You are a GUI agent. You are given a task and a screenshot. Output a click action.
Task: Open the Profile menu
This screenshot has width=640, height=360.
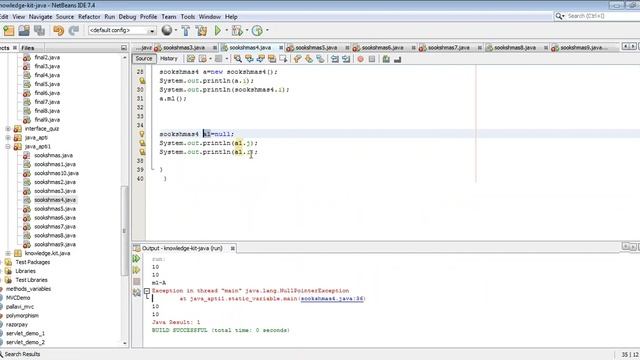tap(149, 17)
